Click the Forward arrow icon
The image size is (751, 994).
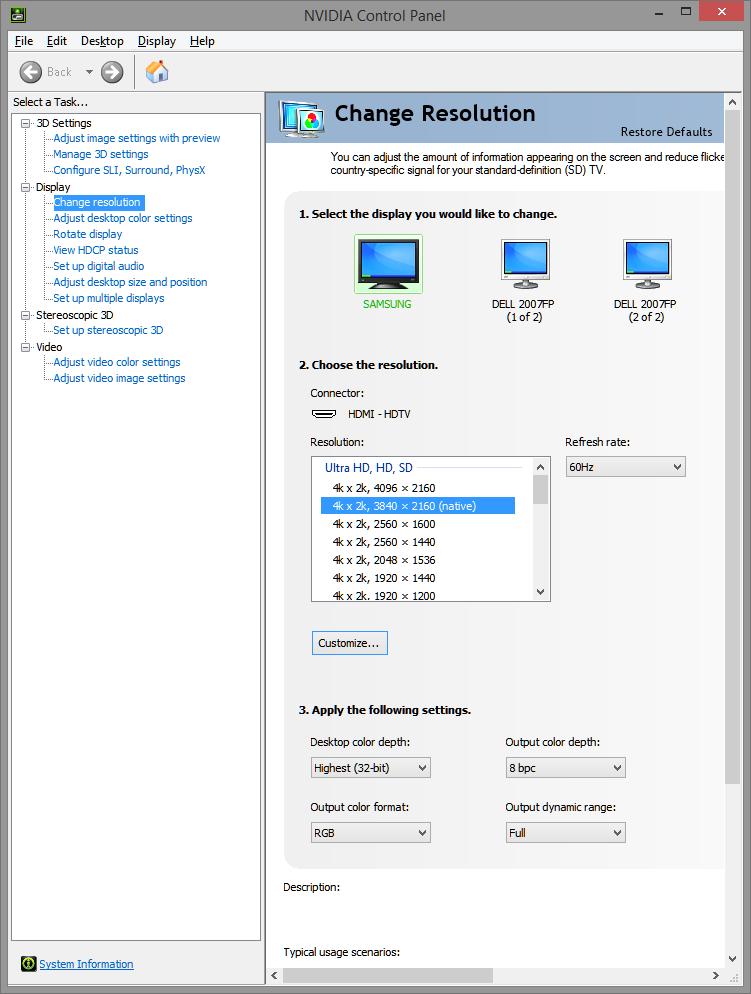[112, 72]
